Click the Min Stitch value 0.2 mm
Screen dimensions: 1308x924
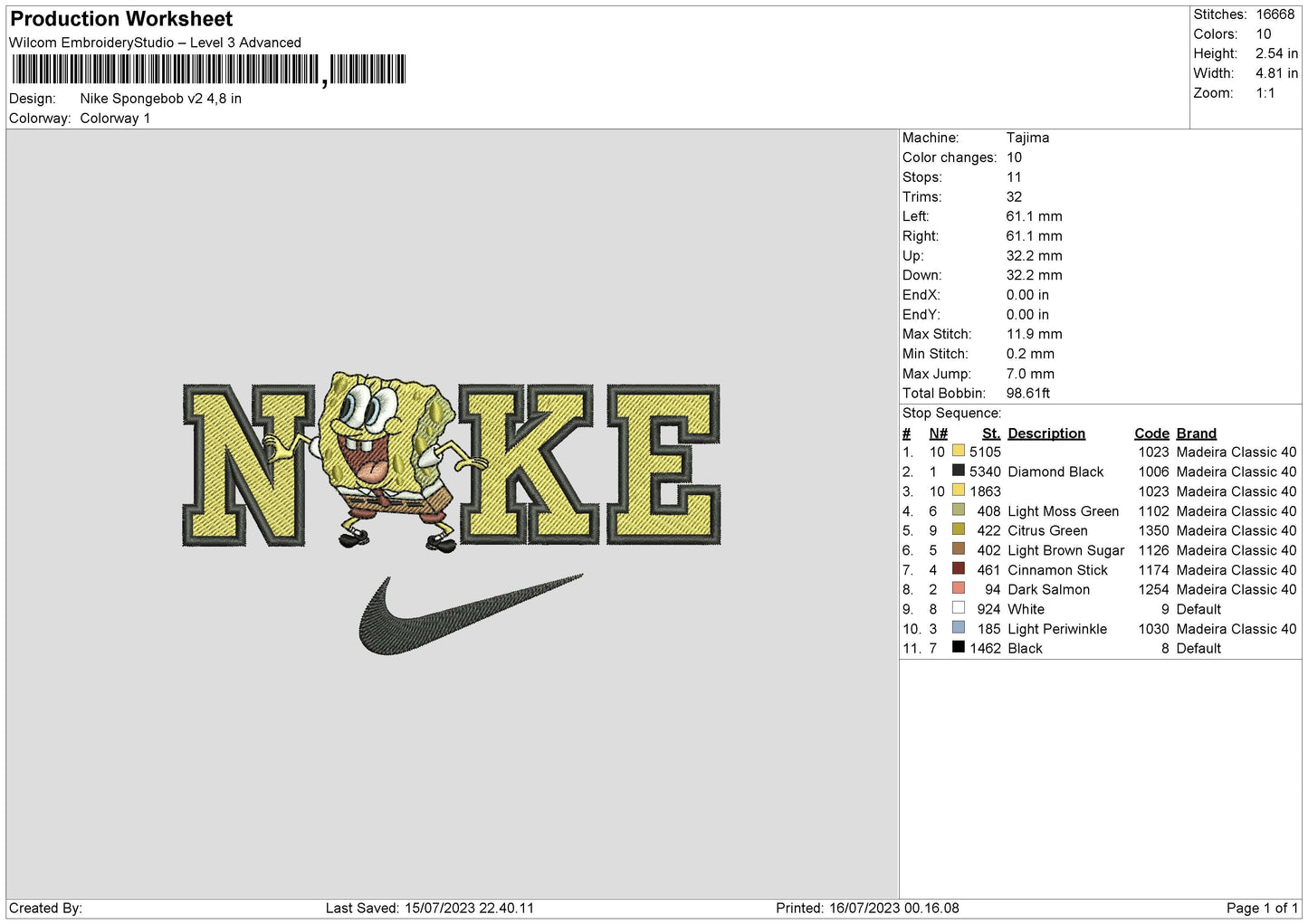pyautogui.click(x=1030, y=354)
